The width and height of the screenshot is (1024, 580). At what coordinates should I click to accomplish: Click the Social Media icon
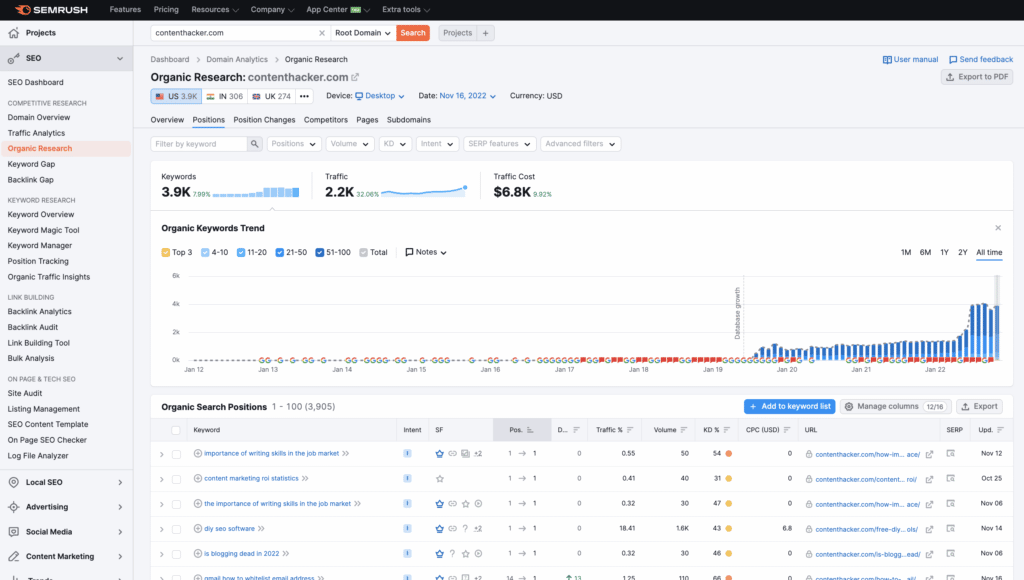coord(14,532)
